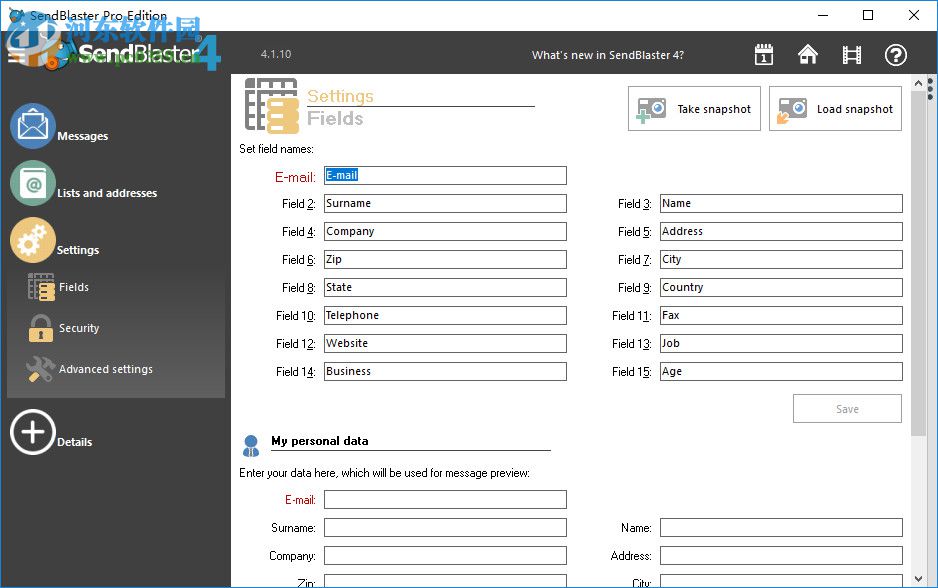This screenshot has height=588, width=938.
Task: Click the scrollbar up arrow
Action: coord(918,82)
